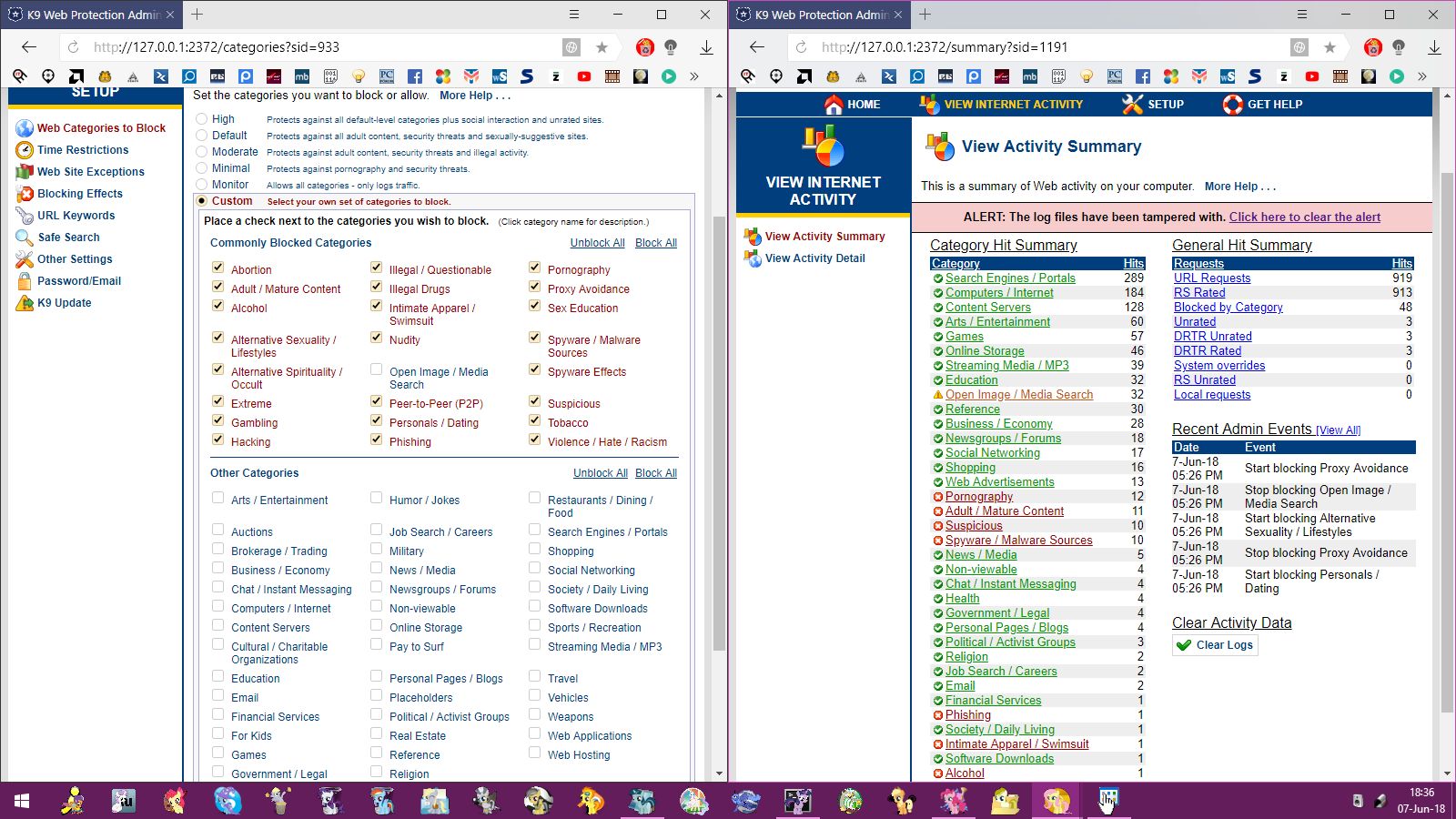This screenshot has height=819, width=1456.
Task: Uncheck the Gambling category checkbox
Action: click(x=218, y=420)
